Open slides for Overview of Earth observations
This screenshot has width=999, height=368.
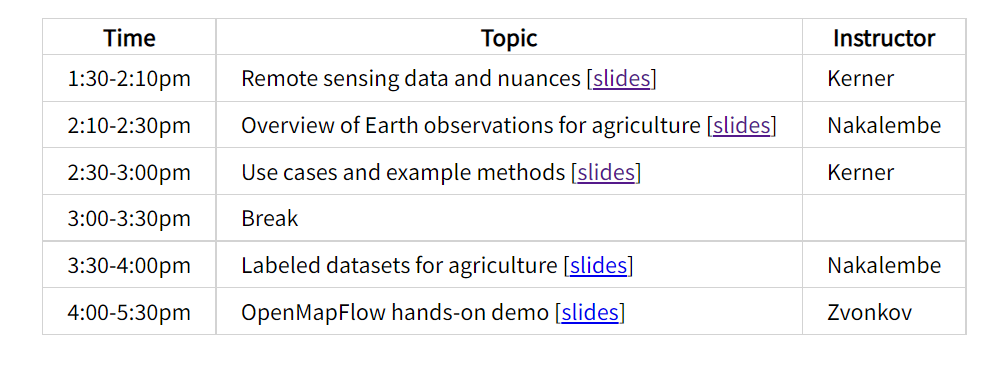tap(742, 125)
